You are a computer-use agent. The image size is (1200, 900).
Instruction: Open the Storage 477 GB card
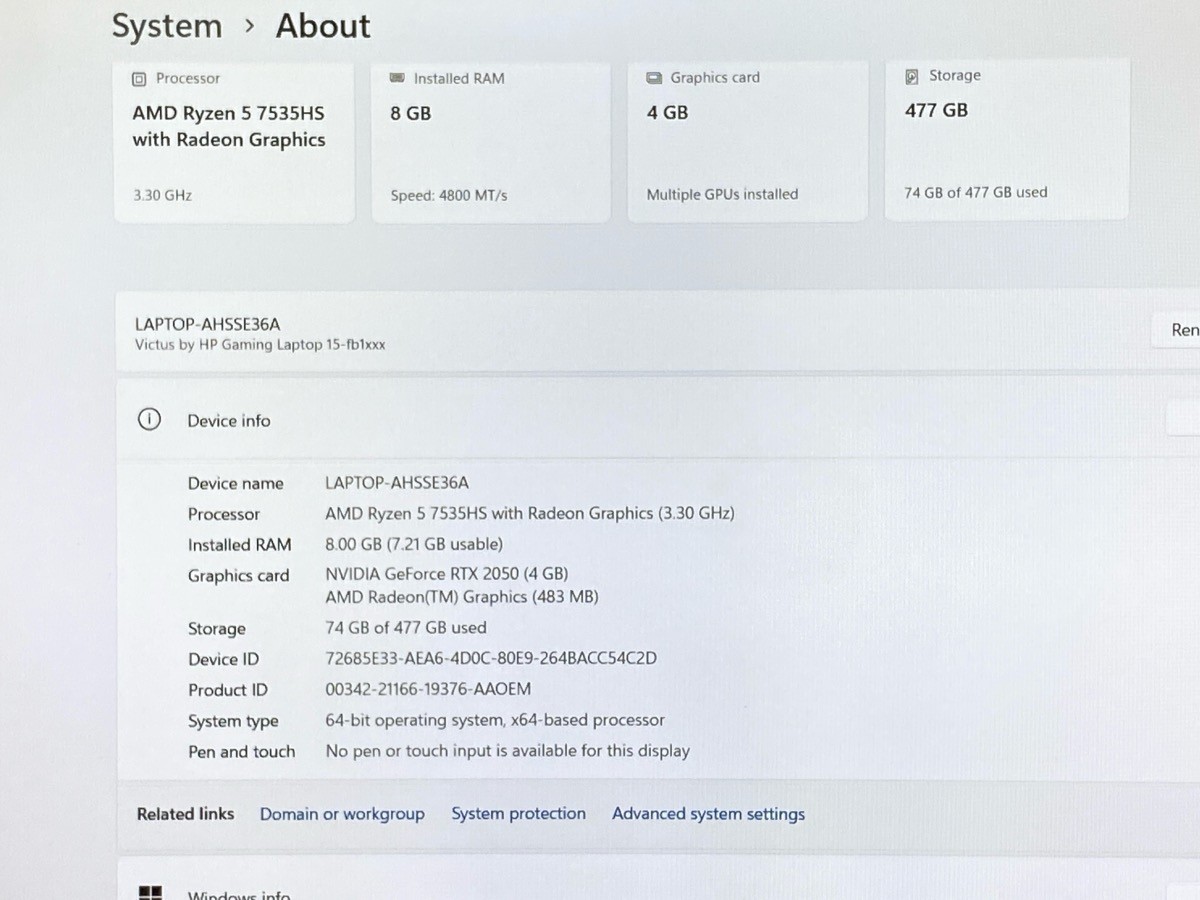click(x=1008, y=139)
